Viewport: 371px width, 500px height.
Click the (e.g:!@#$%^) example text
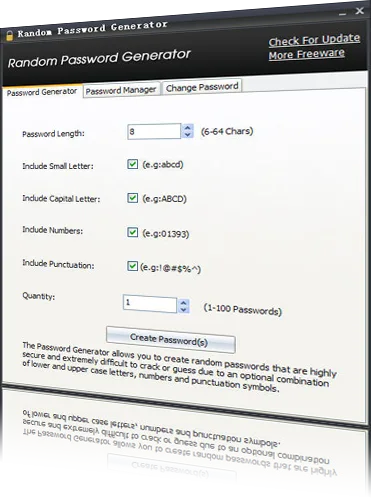tap(170, 268)
